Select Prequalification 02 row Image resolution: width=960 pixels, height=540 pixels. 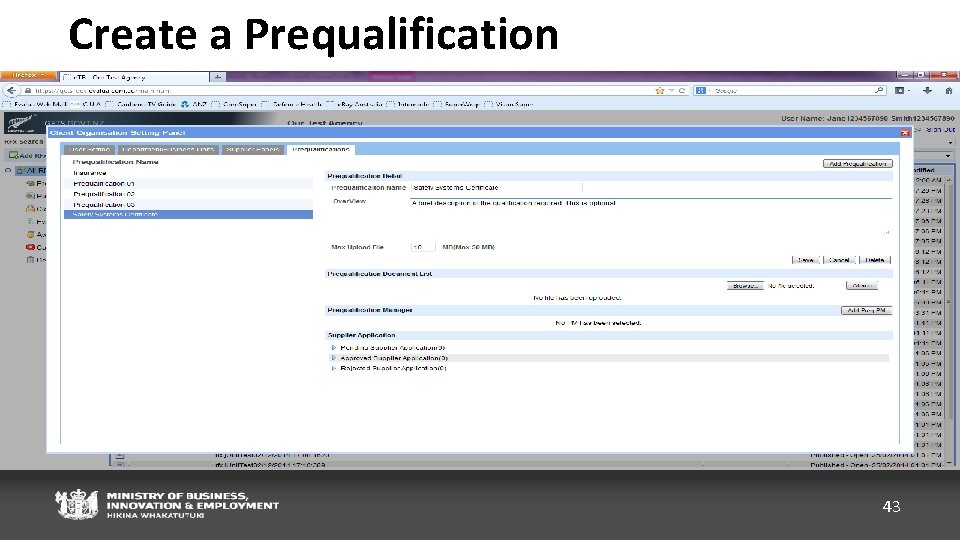pyautogui.click(x=189, y=194)
